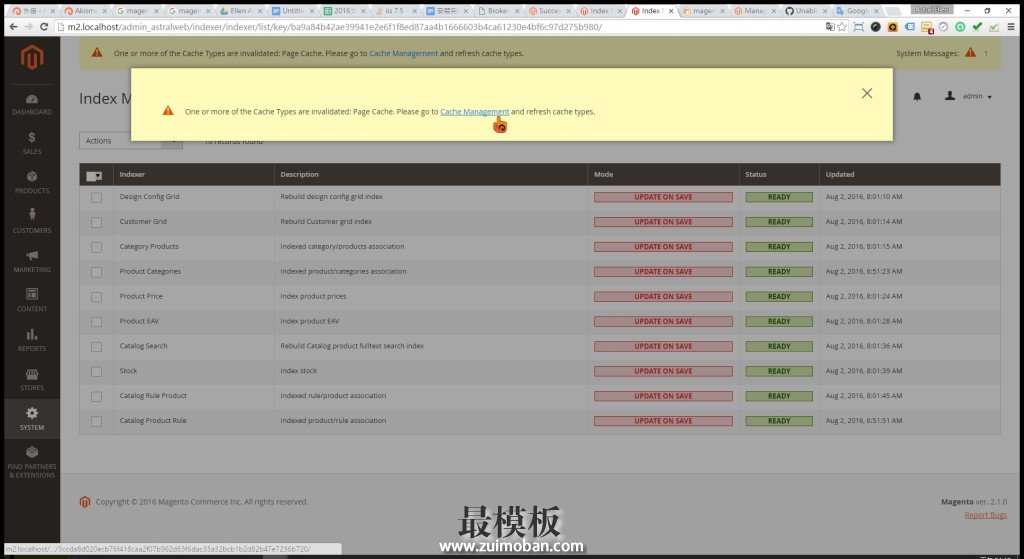Open the Sales sidebar section
Viewport: 1024px width, 559px height.
pos(32,143)
